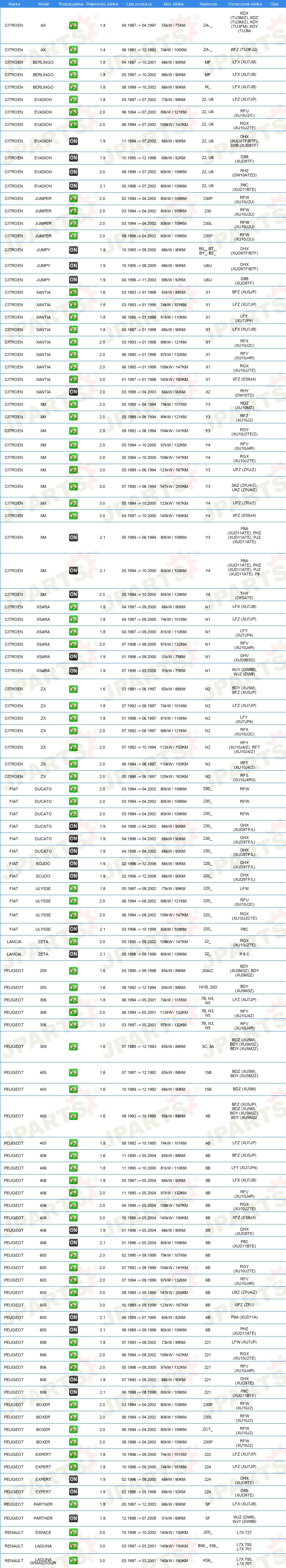Click petrol icon in Lancia Zeta 2.0 row
Screen dimensions: 286x1568
[x=73, y=942]
